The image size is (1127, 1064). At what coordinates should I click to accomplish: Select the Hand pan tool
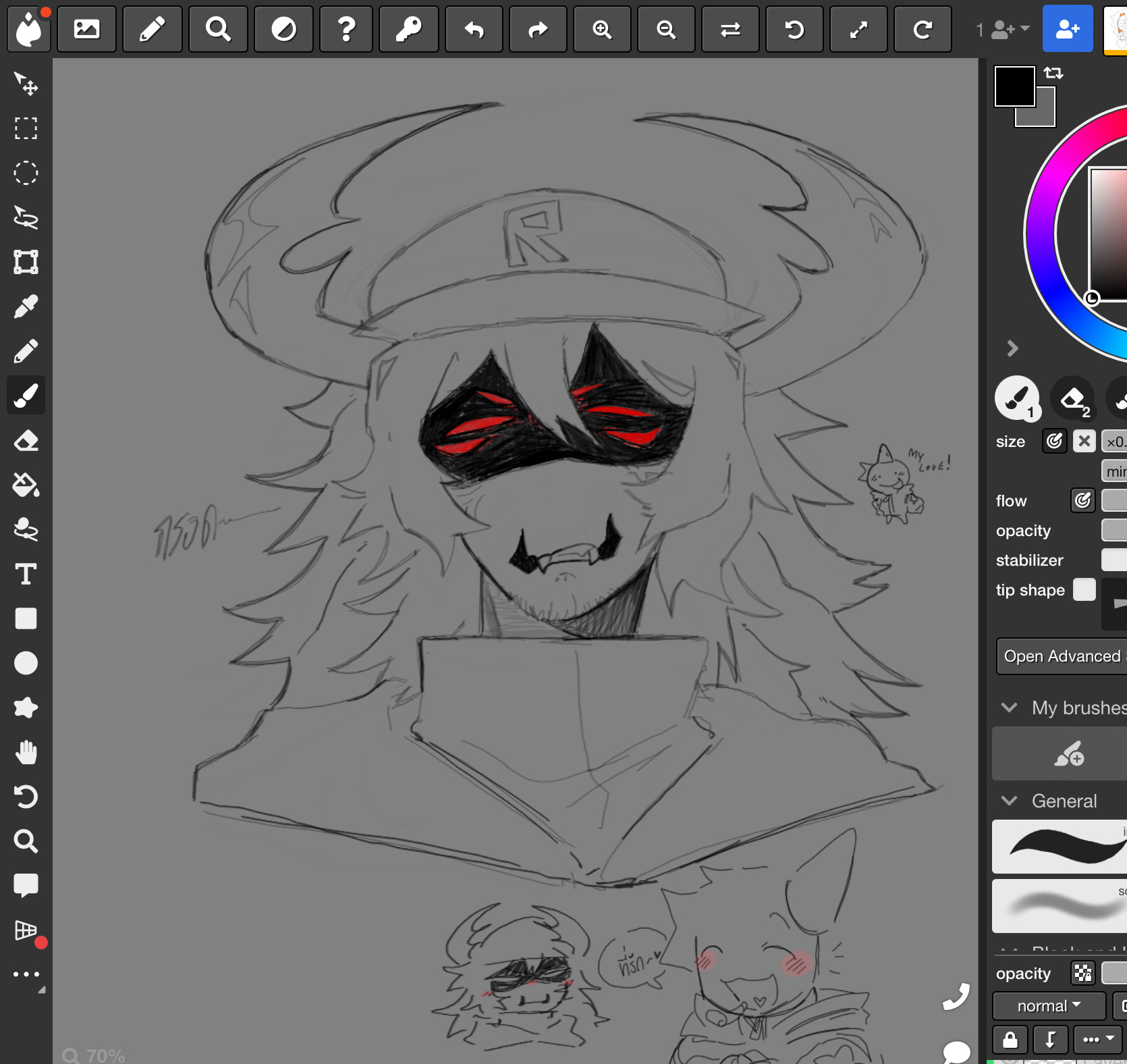click(26, 752)
